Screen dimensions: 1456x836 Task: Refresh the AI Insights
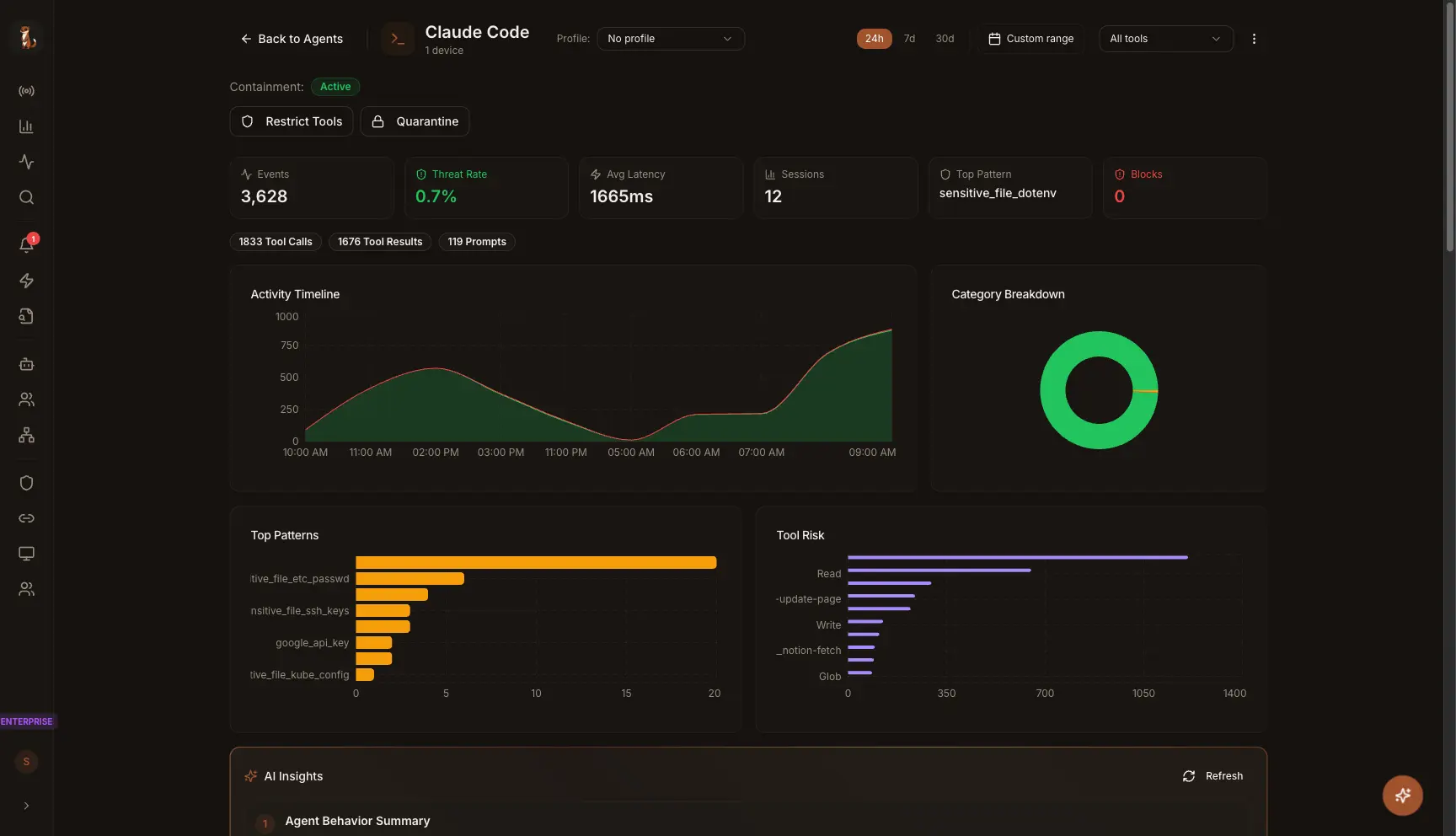point(1212,776)
